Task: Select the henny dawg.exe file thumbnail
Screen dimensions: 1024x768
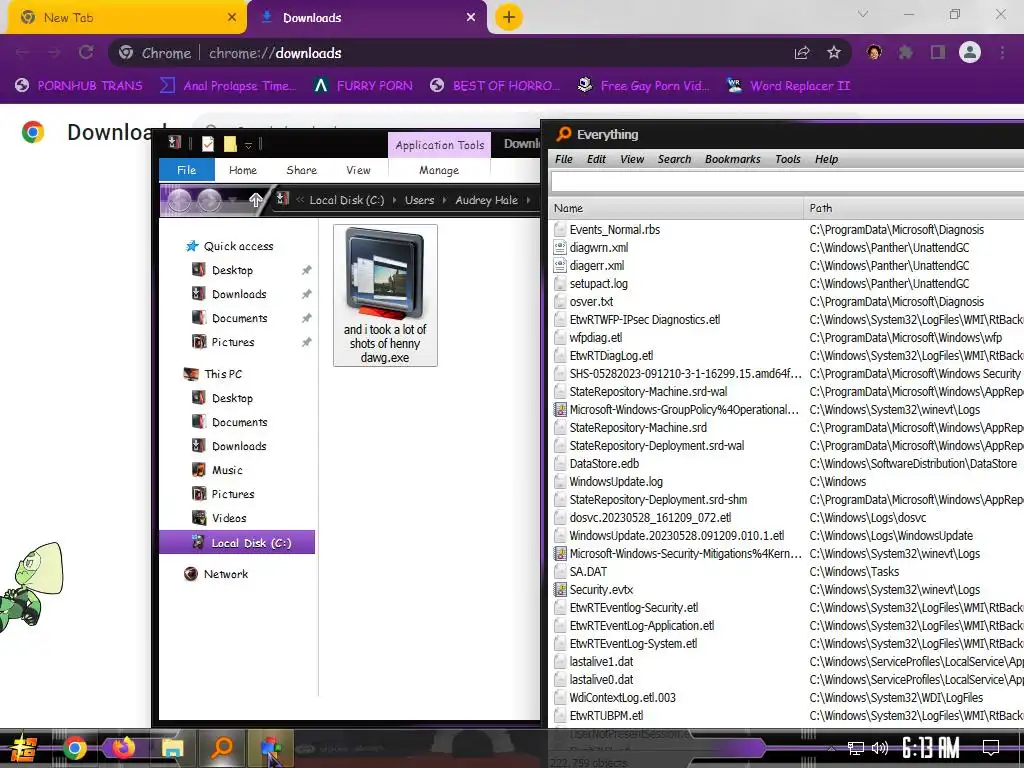Action: 385,295
